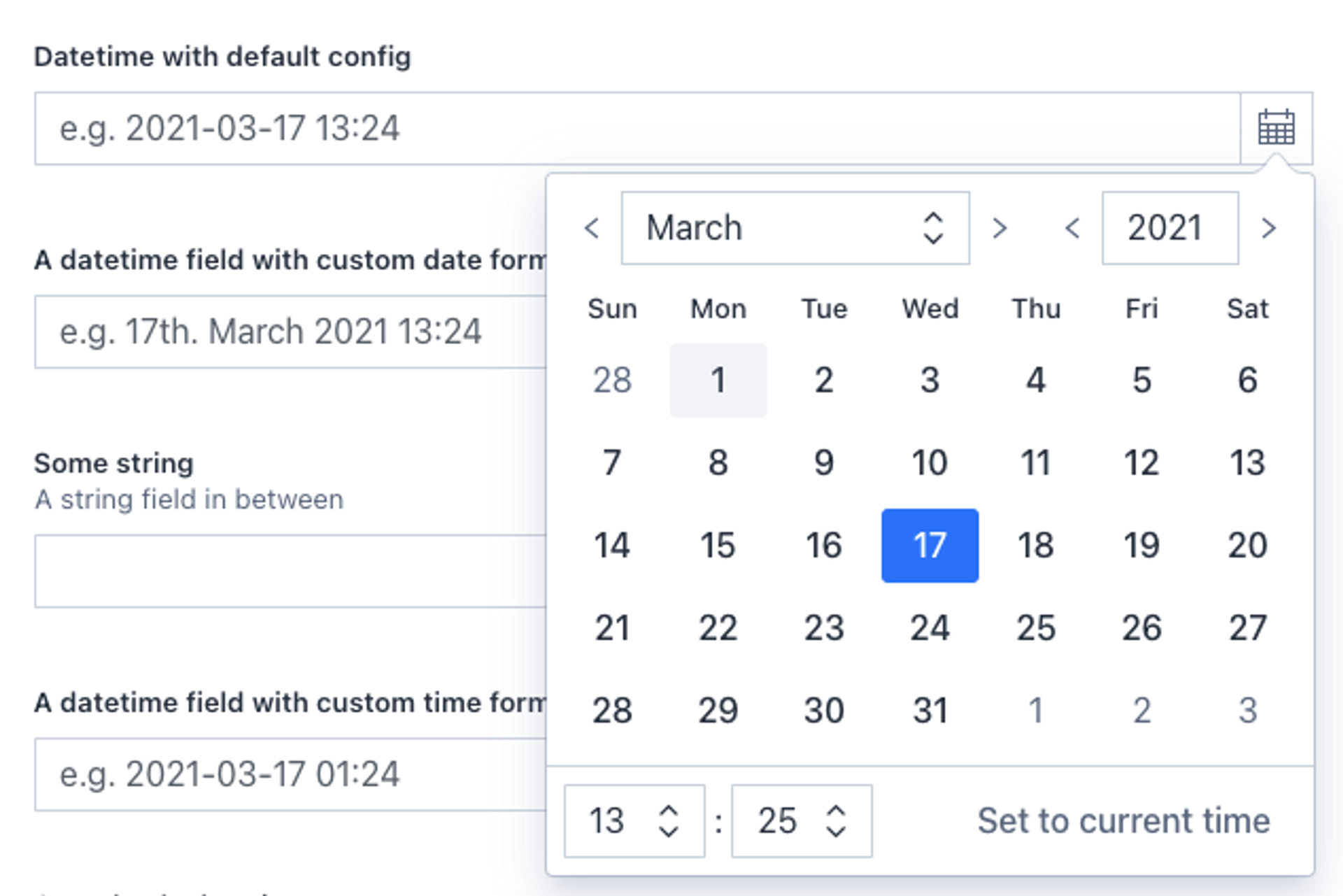Go to previous year arrow
The width and height of the screenshot is (1343, 896).
tap(1072, 228)
